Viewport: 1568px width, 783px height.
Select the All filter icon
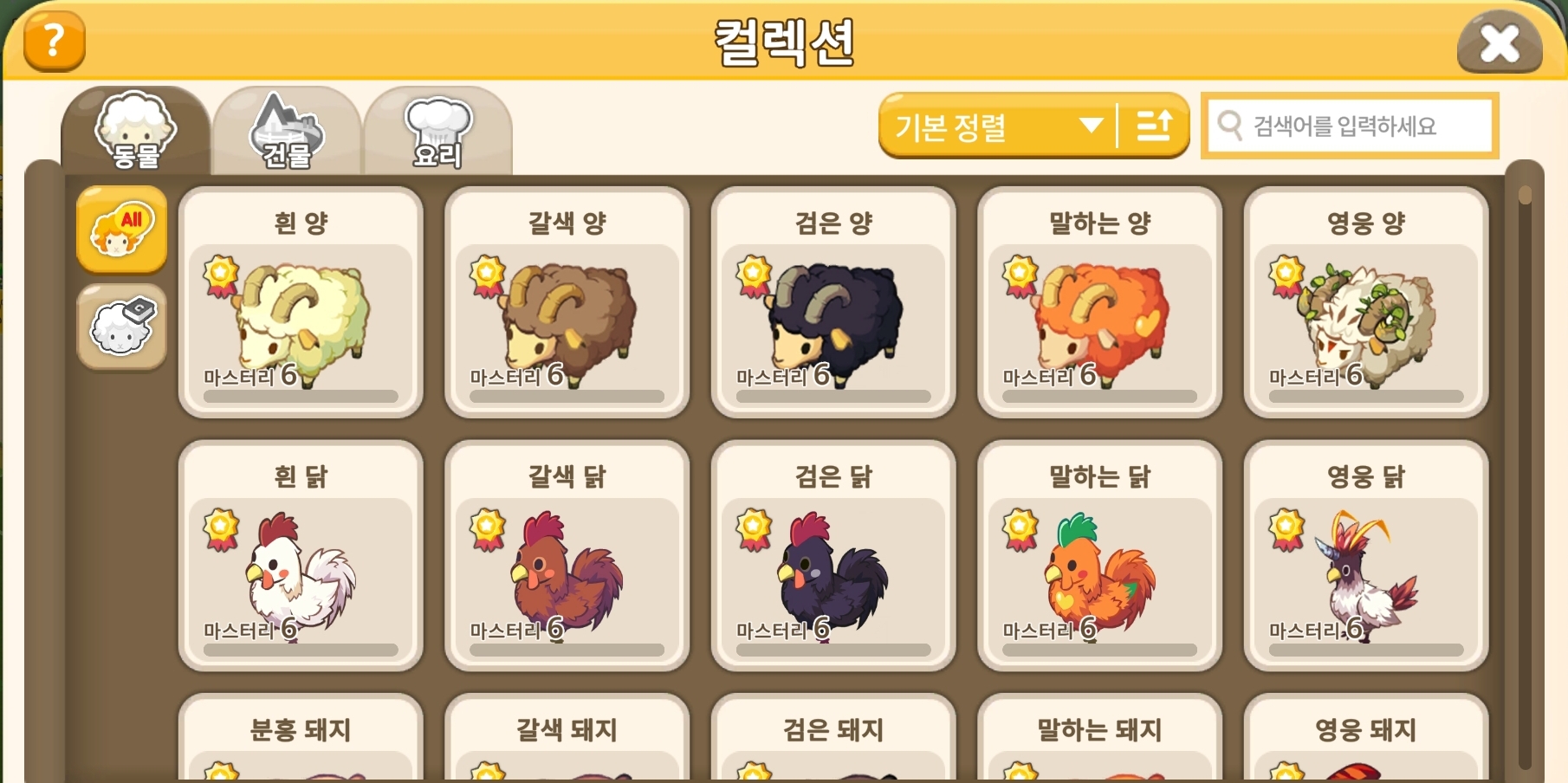click(x=121, y=230)
